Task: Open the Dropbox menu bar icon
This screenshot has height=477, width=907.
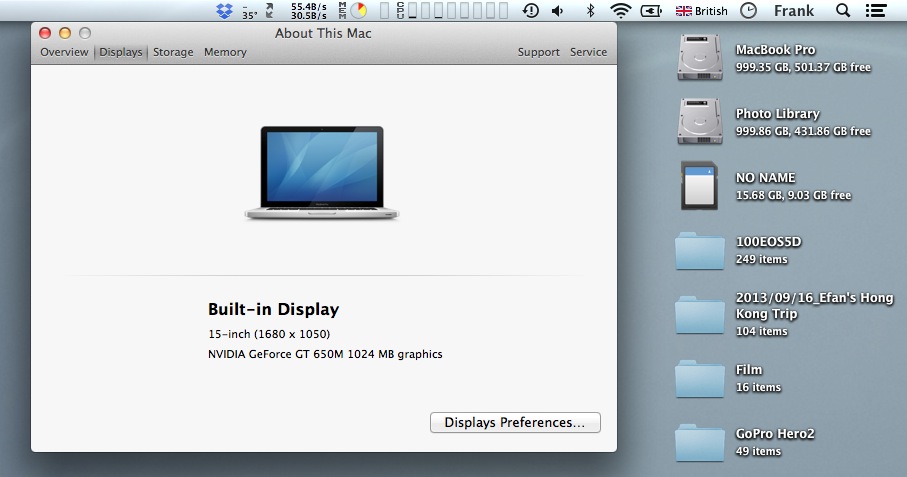Action: [x=224, y=10]
